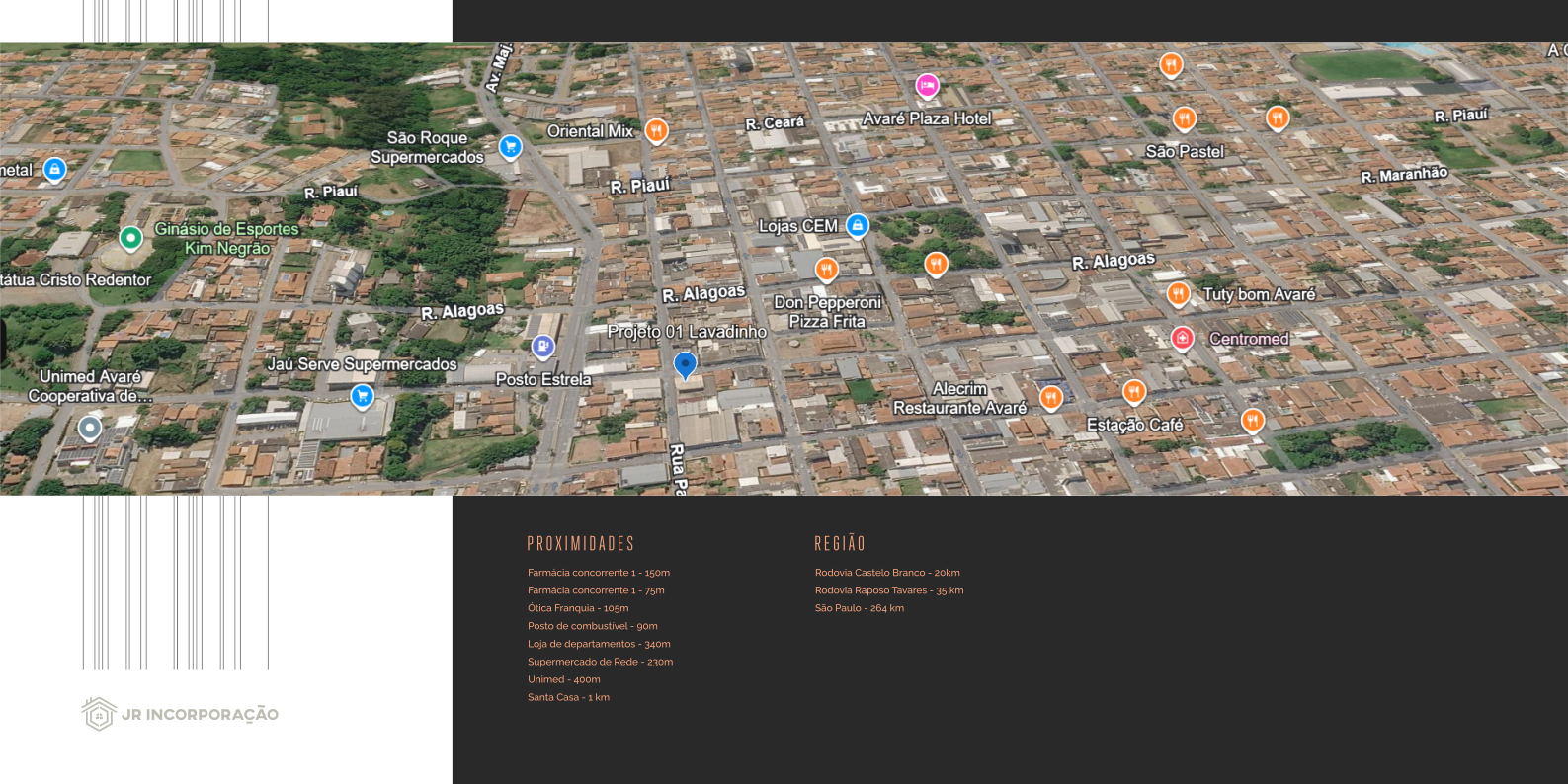Select 'Unimed - 400m' entry
Image resolution: width=1568 pixels, height=784 pixels.
pos(564,679)
